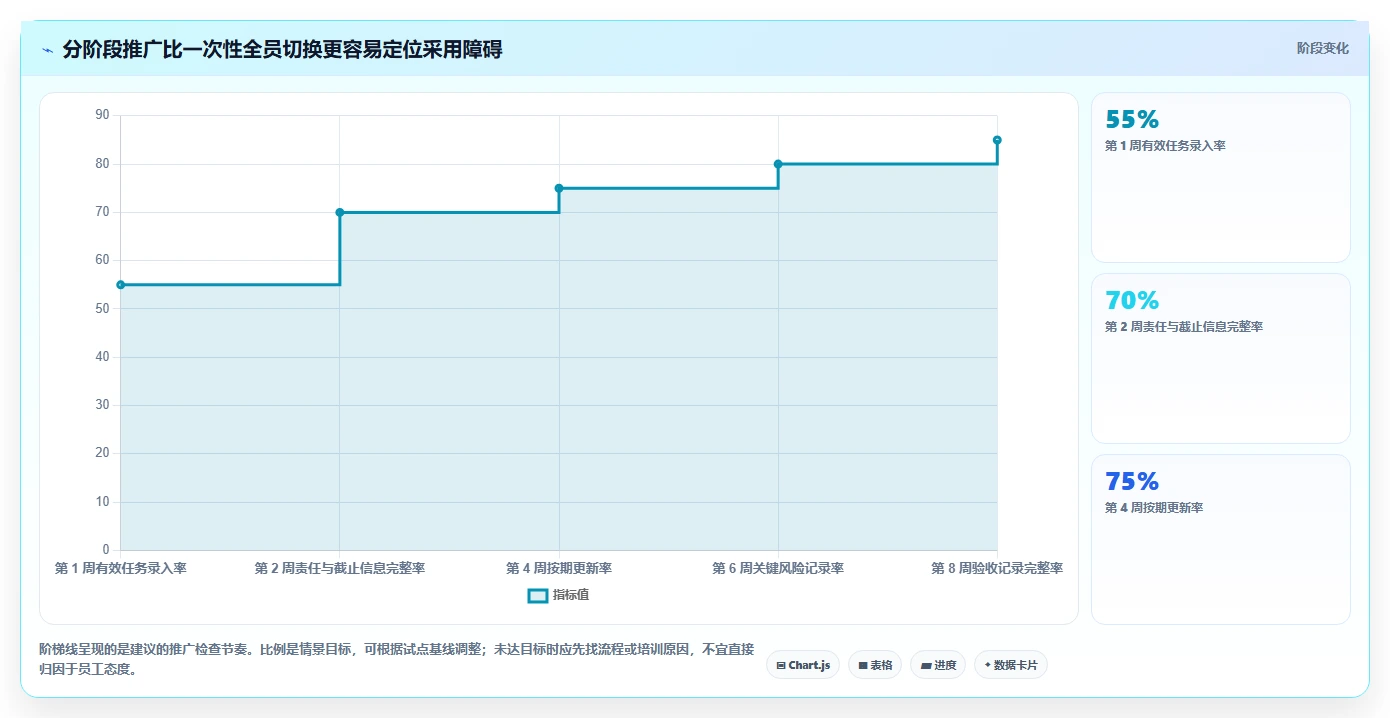Click the Chart.js tag chip

point(803,665)
